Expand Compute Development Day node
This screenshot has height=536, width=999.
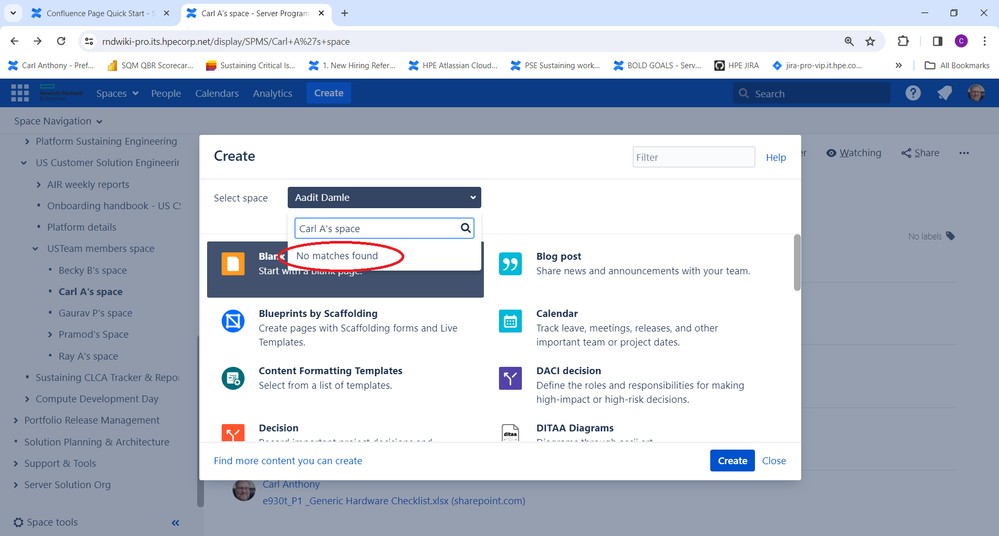pos(26,399)
